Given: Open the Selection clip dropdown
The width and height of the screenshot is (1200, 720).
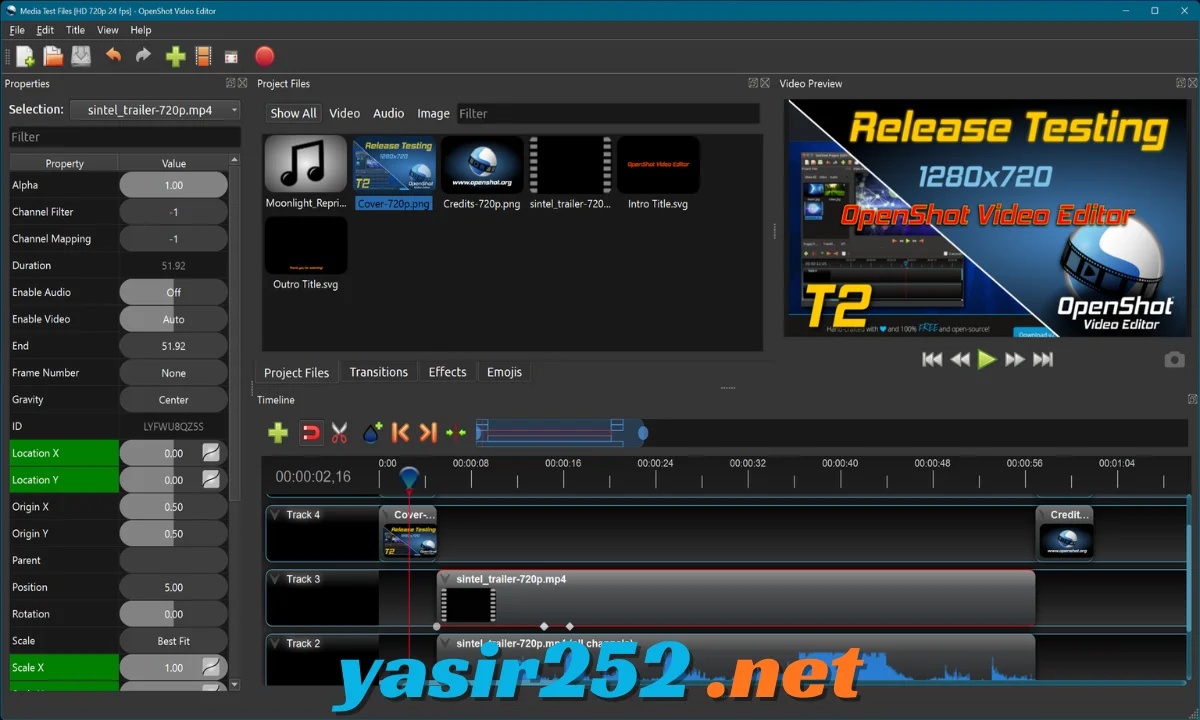Looking at the screenshot, I should pos(156,110).
